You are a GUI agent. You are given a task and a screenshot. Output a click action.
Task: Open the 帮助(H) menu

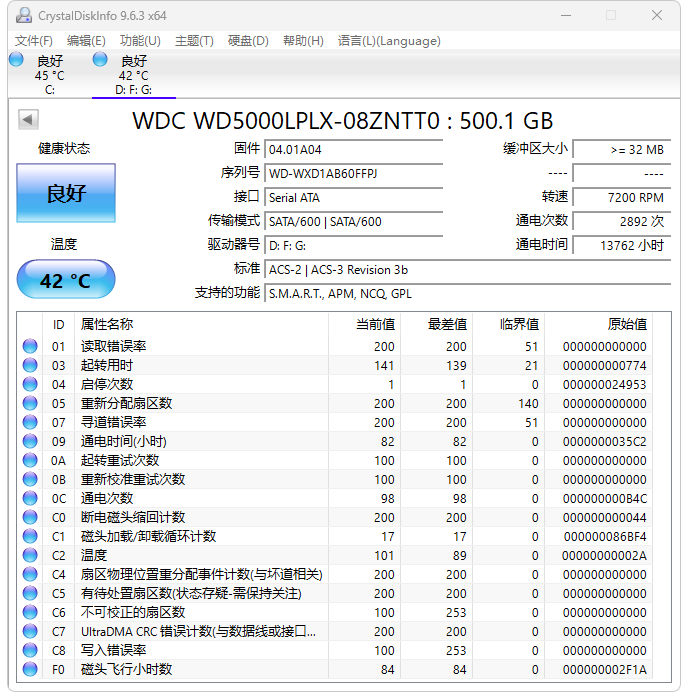303,41
